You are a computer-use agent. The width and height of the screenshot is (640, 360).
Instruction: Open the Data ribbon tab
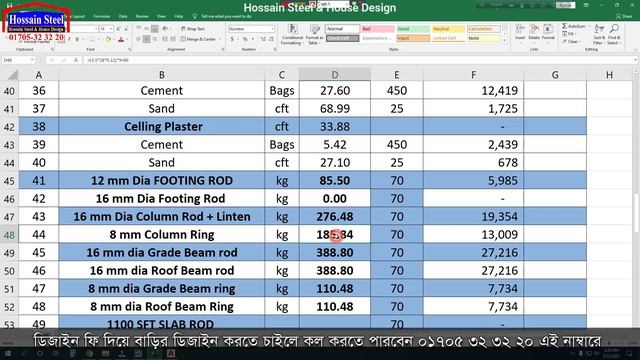123,16
